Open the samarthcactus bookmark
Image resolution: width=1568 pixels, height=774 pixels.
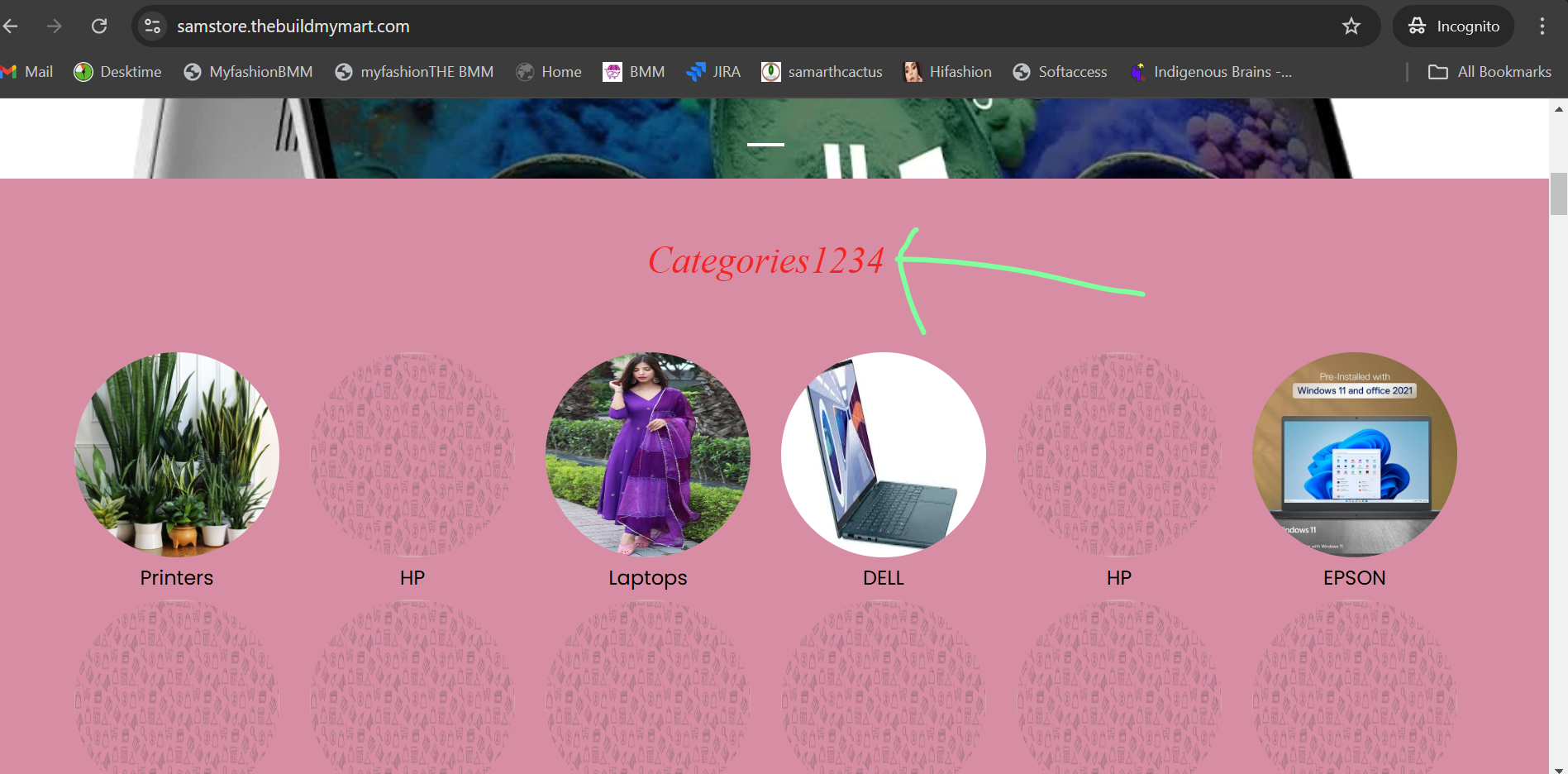(822, 72)
